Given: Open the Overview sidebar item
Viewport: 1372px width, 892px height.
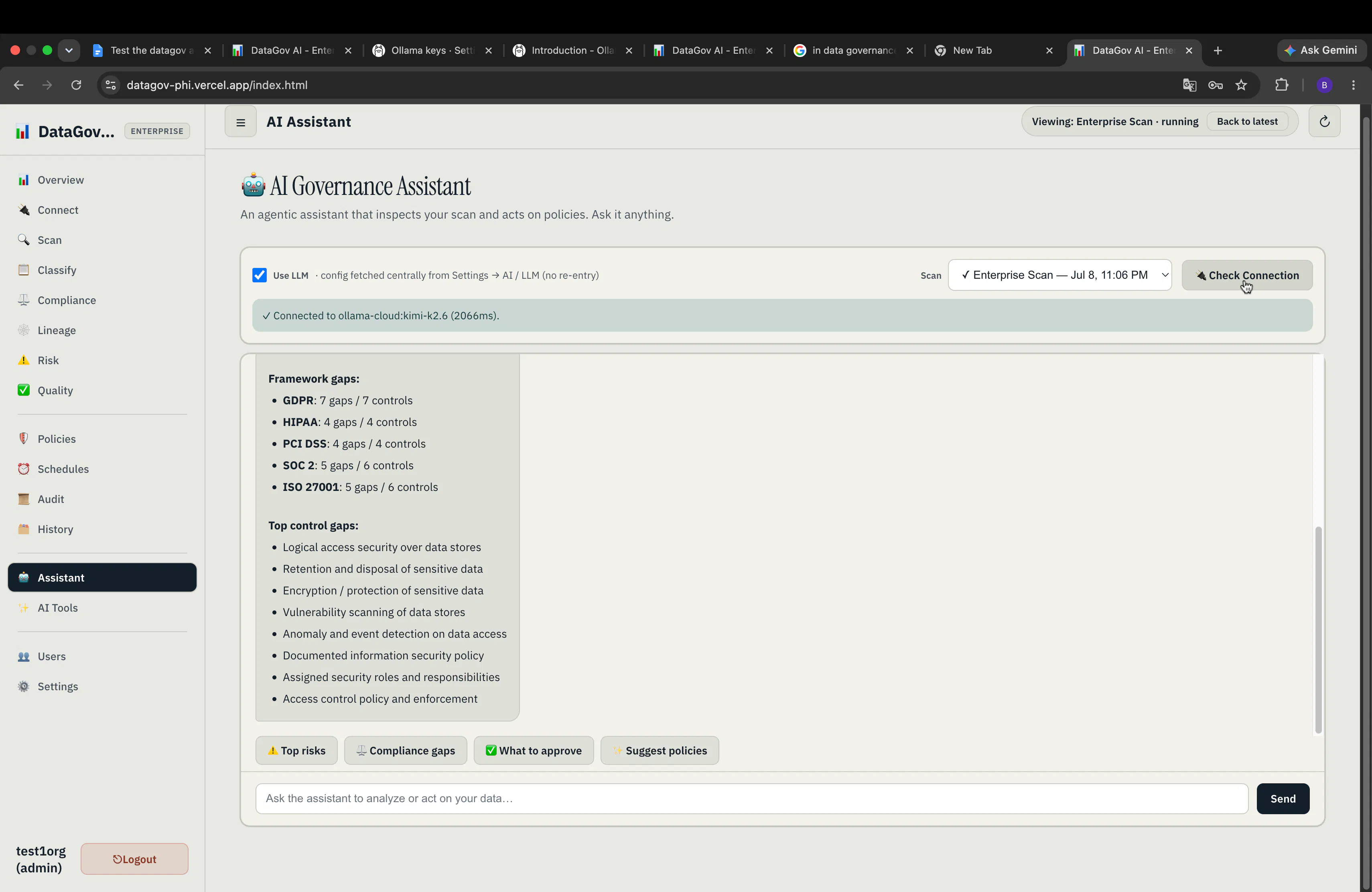Looking at the screenshot, I should [102, 180].
